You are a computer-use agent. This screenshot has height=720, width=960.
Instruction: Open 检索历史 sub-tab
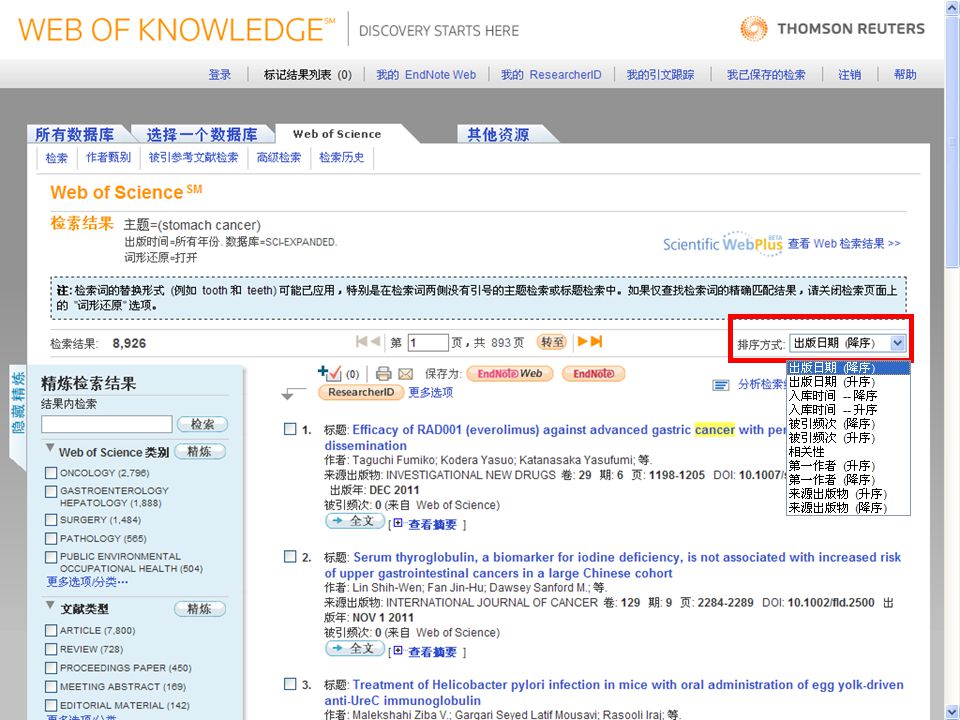point(342,157)
